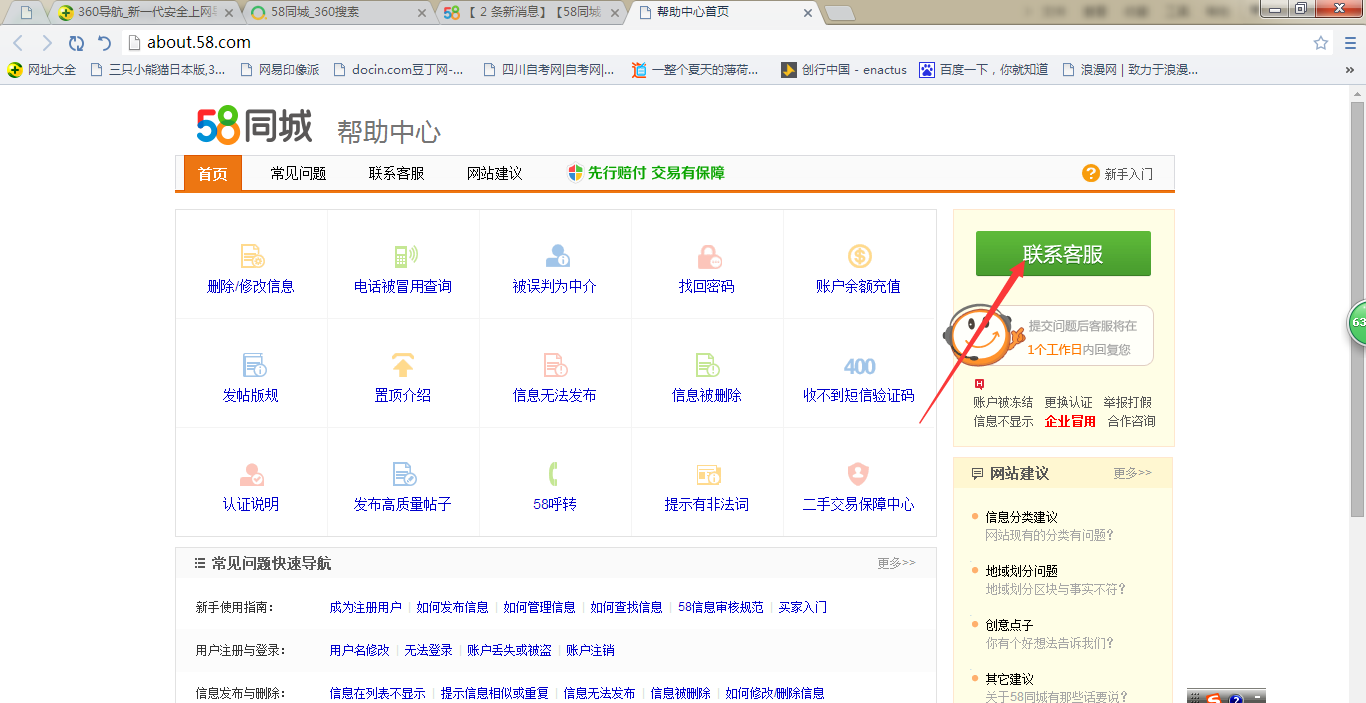Open the 合作咨询 link
This screenshot has width=1366, height=703.
tap(1131, 421)
